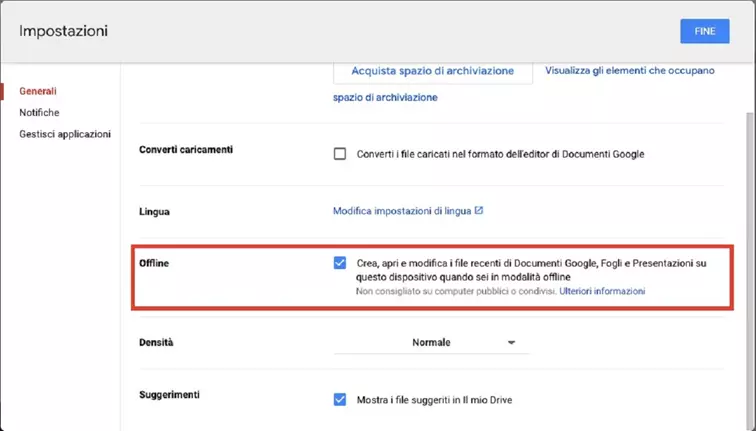The height and width of the screenshot is (431, 756).
Task: Click the FINE button
Action: click(x=704, y=31)
